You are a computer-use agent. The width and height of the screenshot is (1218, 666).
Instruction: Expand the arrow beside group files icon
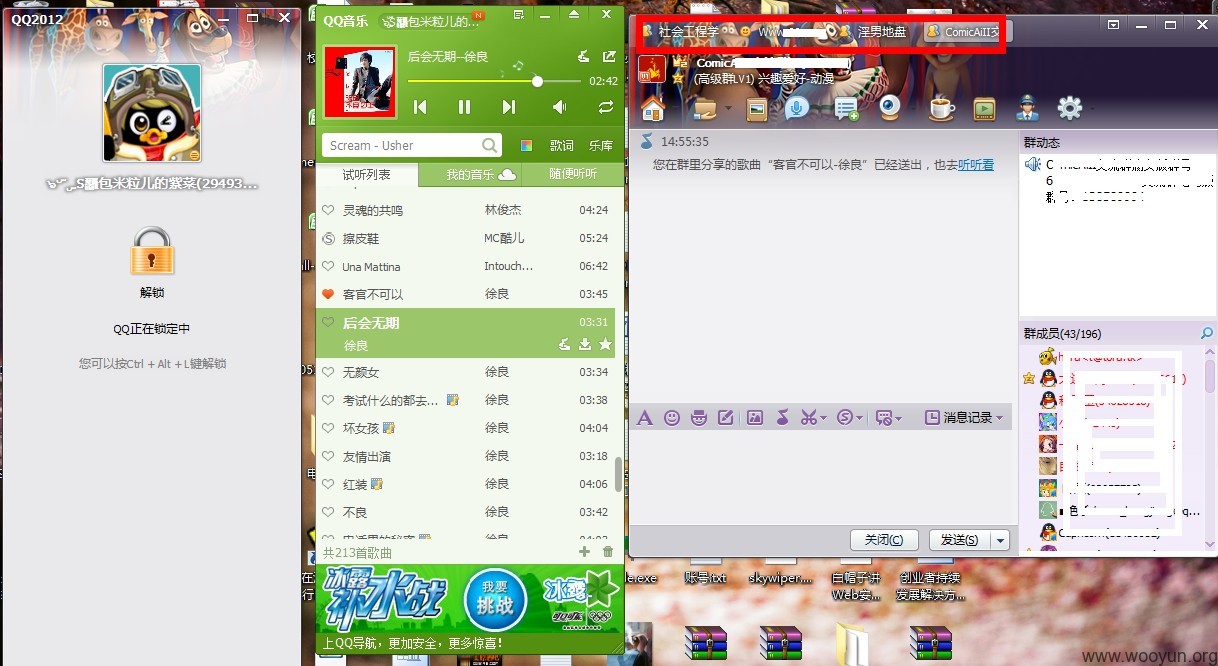pos(728,109)
